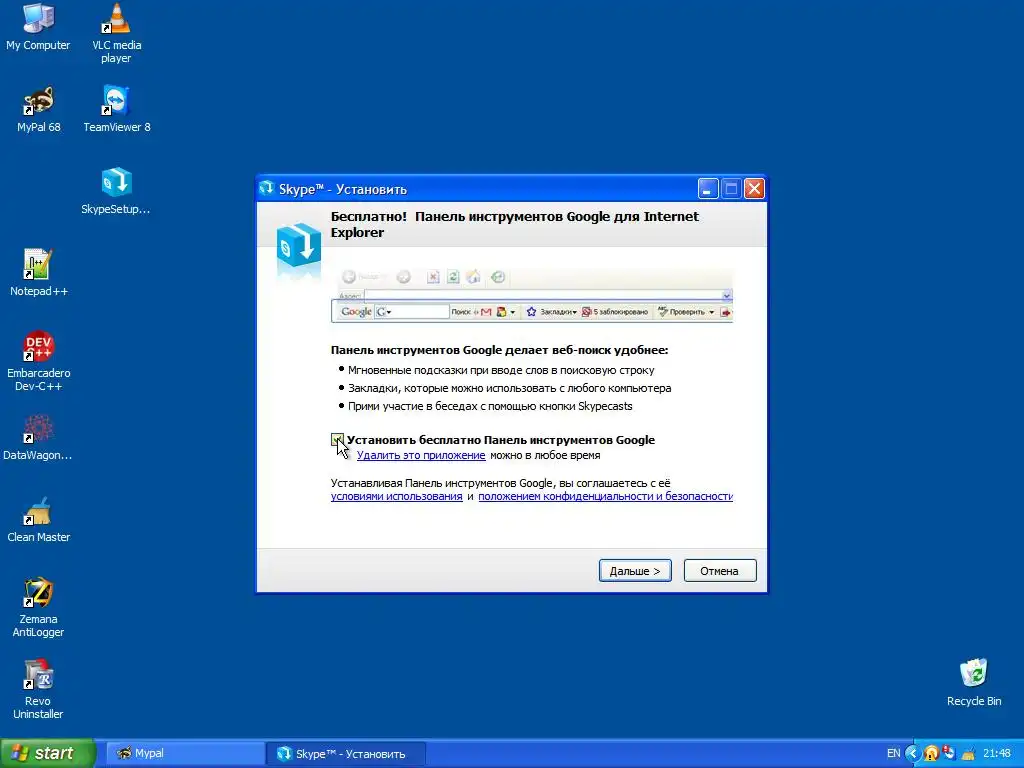Image resolution: width=1024 pixels, height=768 pixels.
Task: Click the "Дальше >" button
Action: click(635, 571)
